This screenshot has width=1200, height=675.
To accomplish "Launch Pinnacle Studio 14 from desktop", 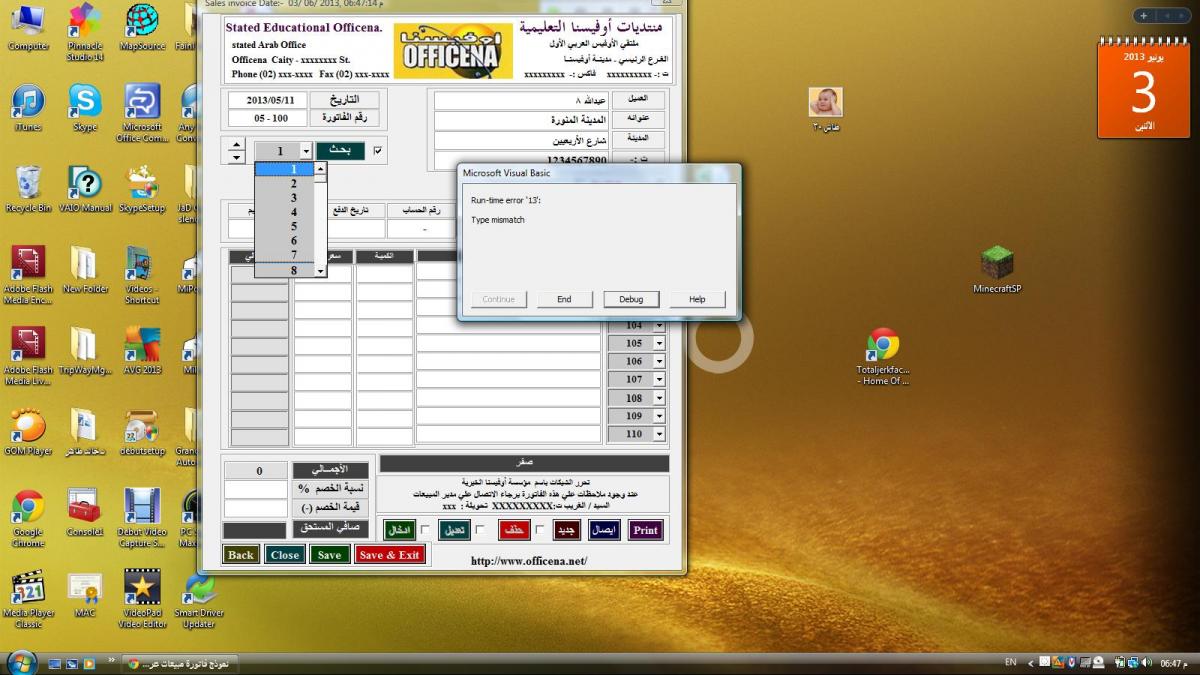I will pos(85,32).
